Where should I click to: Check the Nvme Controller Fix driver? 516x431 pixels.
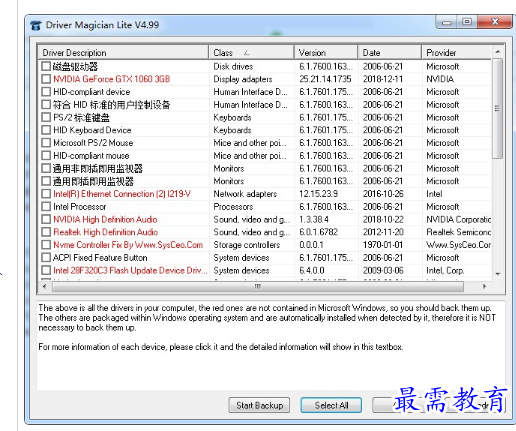46,245
